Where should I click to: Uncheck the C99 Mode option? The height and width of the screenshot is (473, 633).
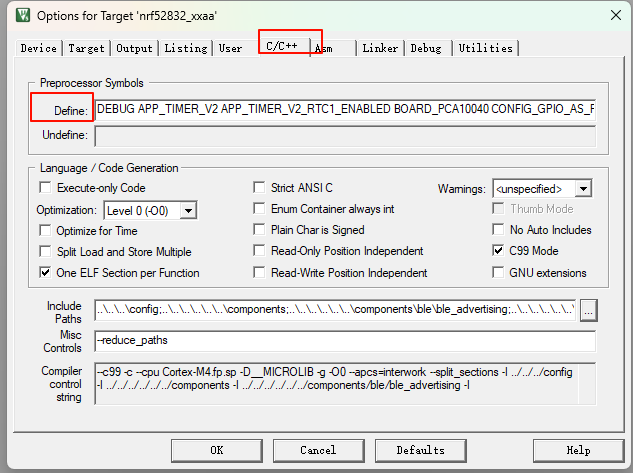499,251
